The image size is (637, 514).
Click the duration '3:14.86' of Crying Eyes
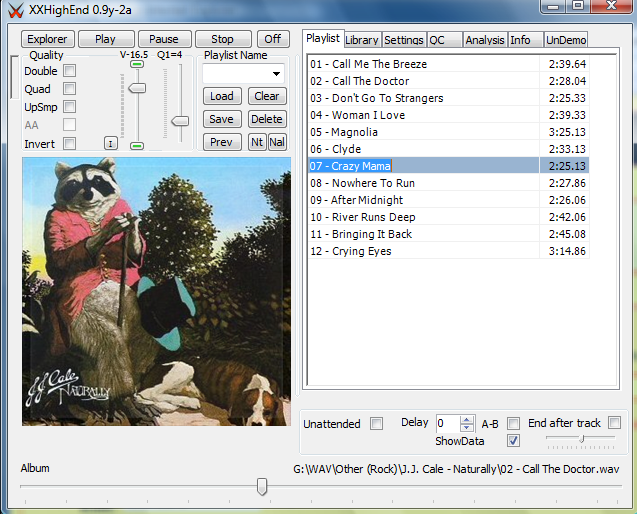(x=567, y=251)
